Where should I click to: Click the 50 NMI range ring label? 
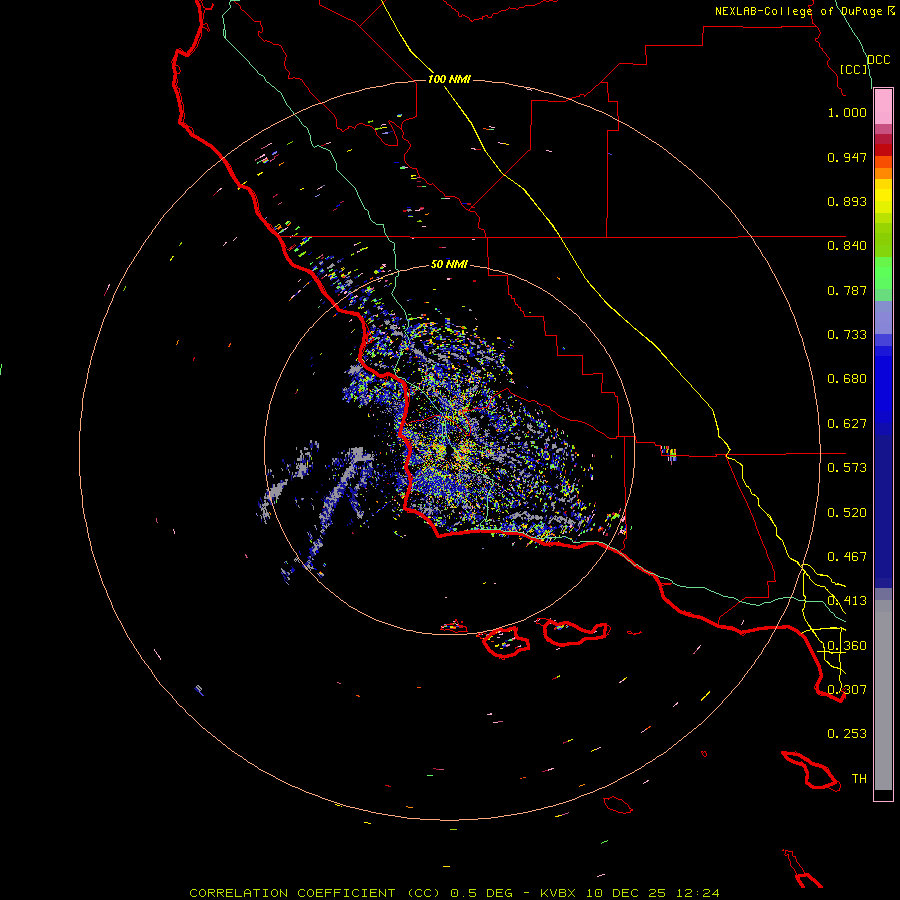click(449, 264)
